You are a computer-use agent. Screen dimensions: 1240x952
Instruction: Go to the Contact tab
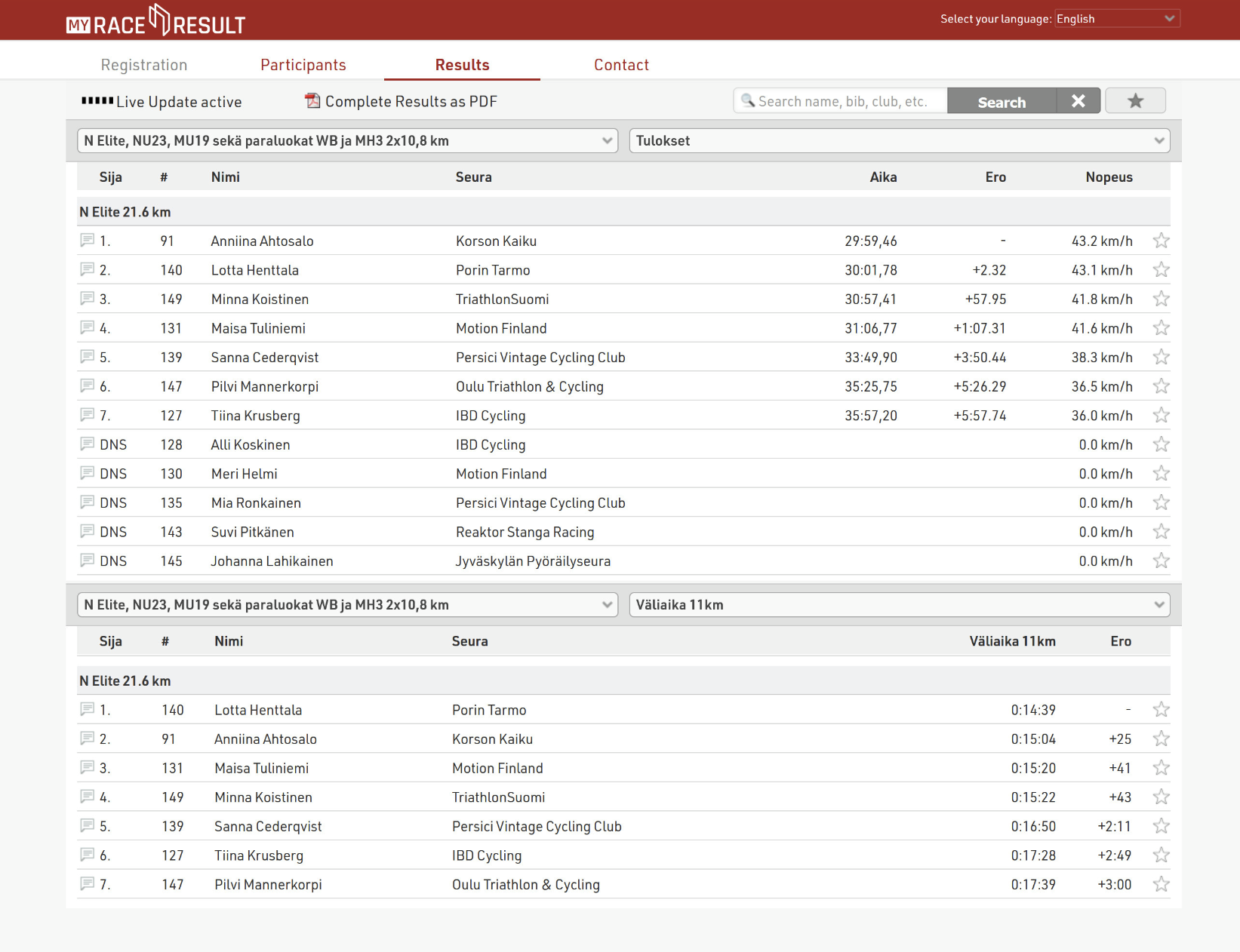pyautogui.click(x=621, y=65)
